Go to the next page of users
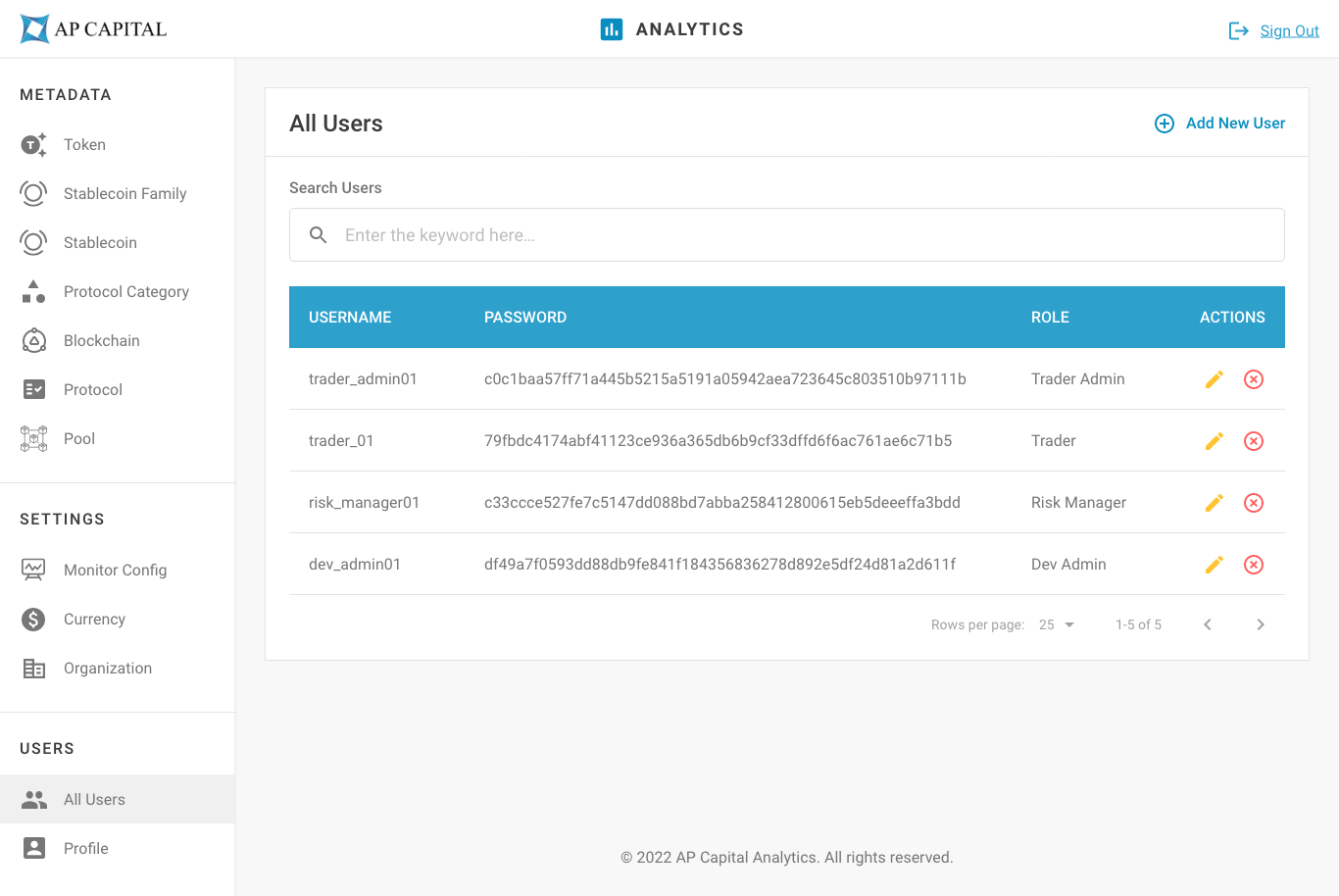1339x896 pixels. point(1261,624)
